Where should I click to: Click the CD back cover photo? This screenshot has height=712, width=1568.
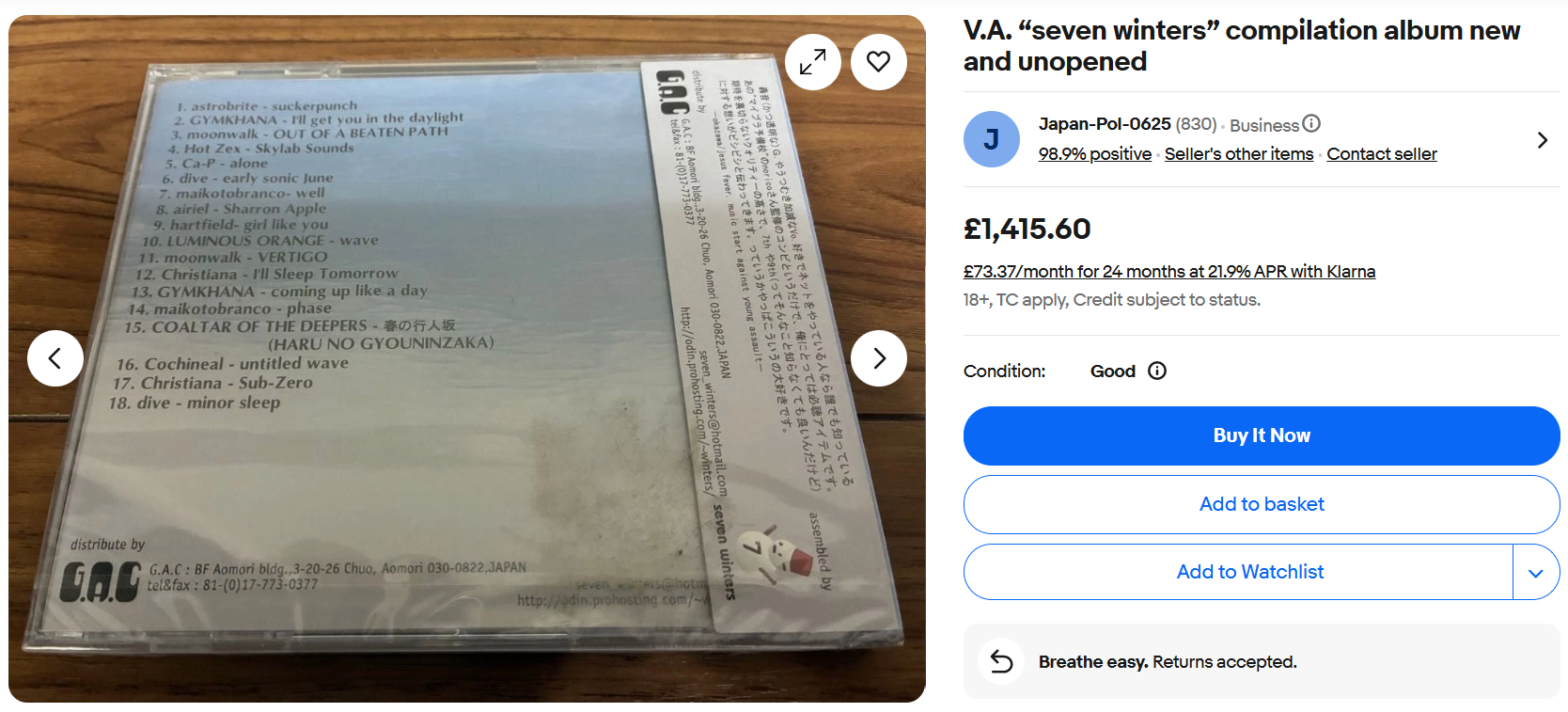(x=467, y=358)
